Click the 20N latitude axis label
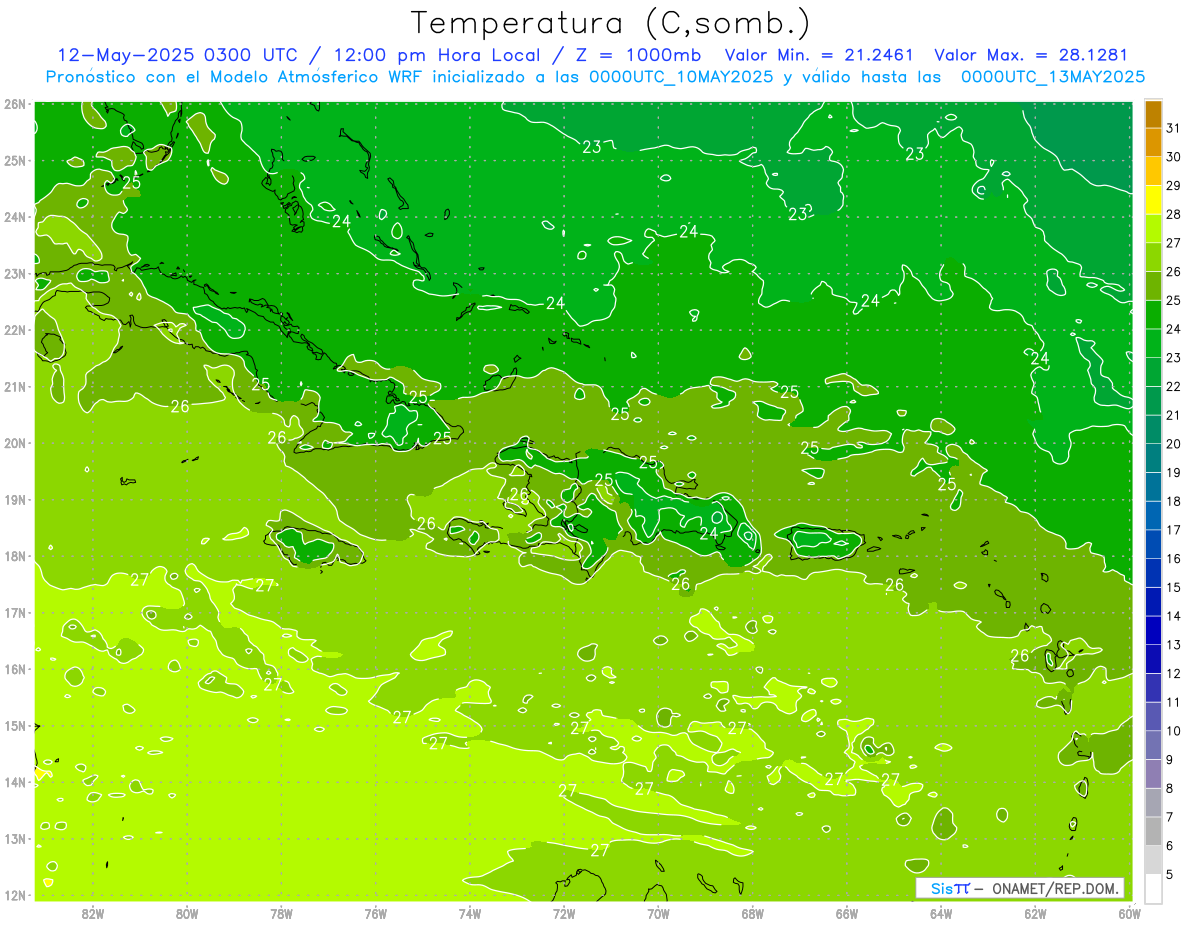Screen dimensions: 1200x927 click(x=15, y=442)
